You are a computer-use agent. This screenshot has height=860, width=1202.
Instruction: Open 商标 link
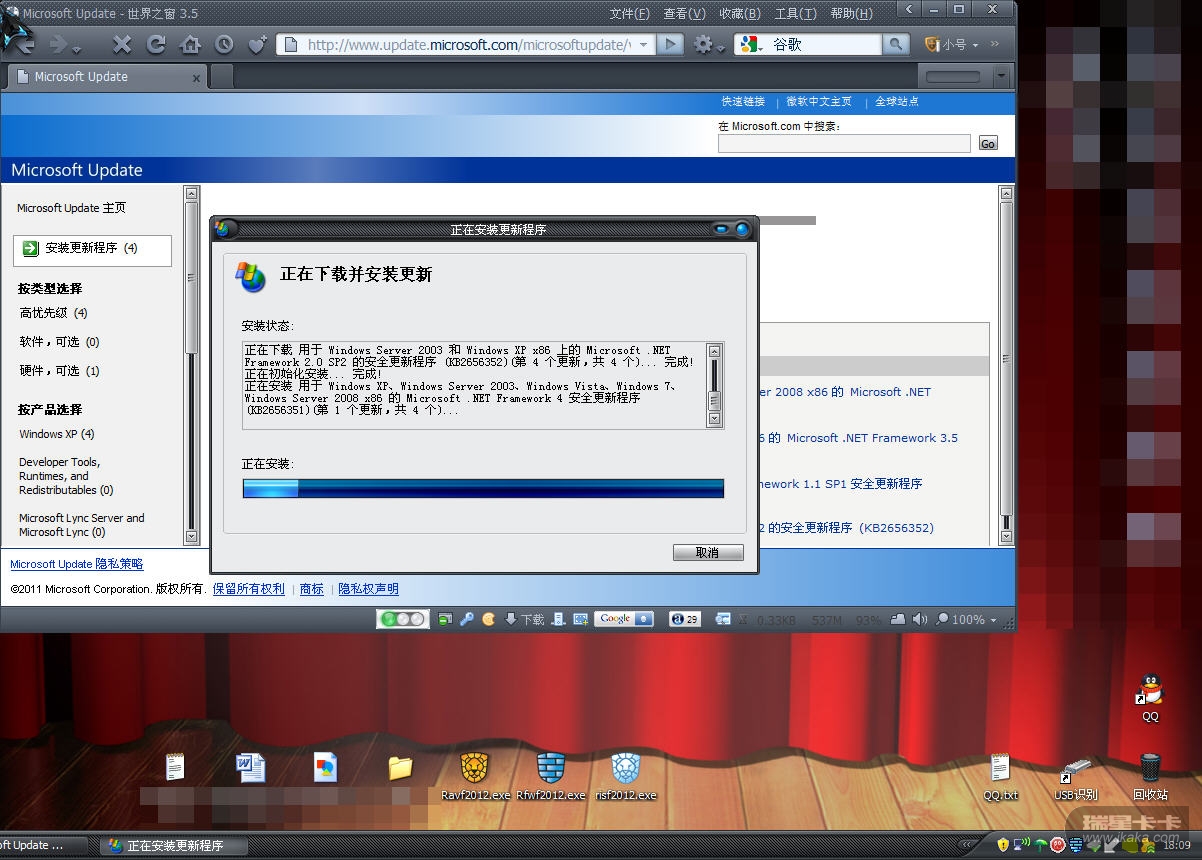click(312, 589)
